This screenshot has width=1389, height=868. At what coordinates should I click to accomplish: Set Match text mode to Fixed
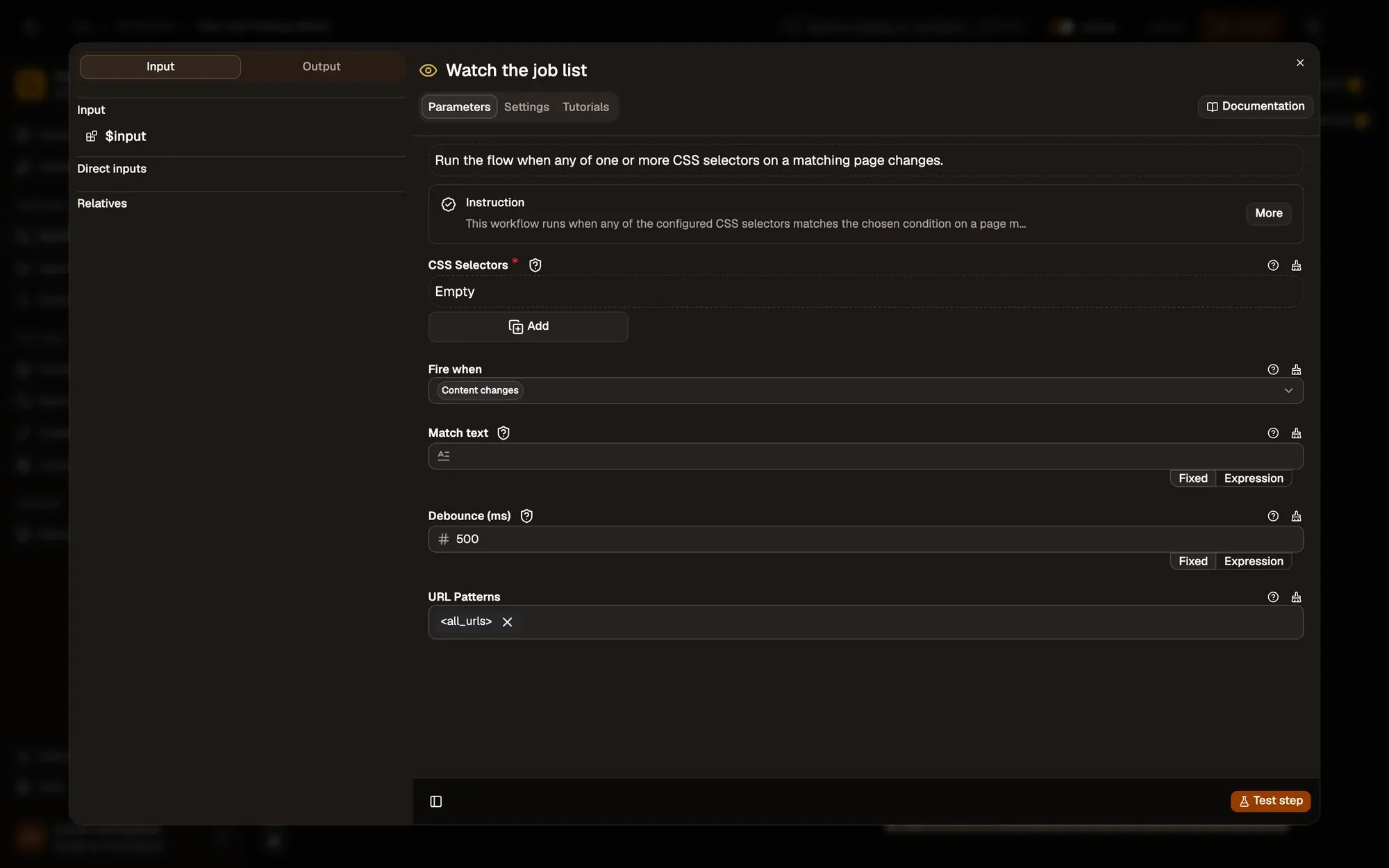[x=1193, y=478]
